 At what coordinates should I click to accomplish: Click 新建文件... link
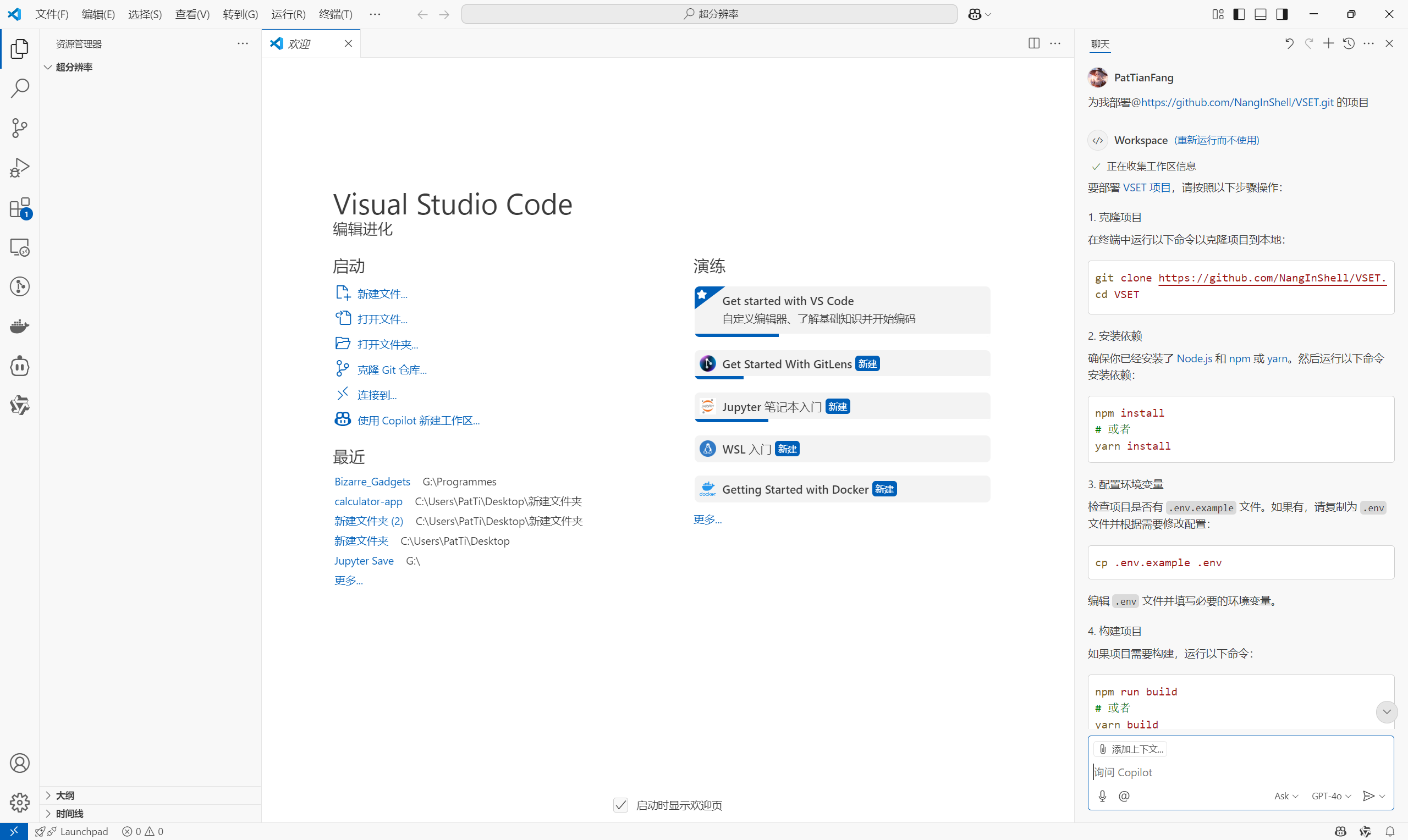tap(382, 294)
